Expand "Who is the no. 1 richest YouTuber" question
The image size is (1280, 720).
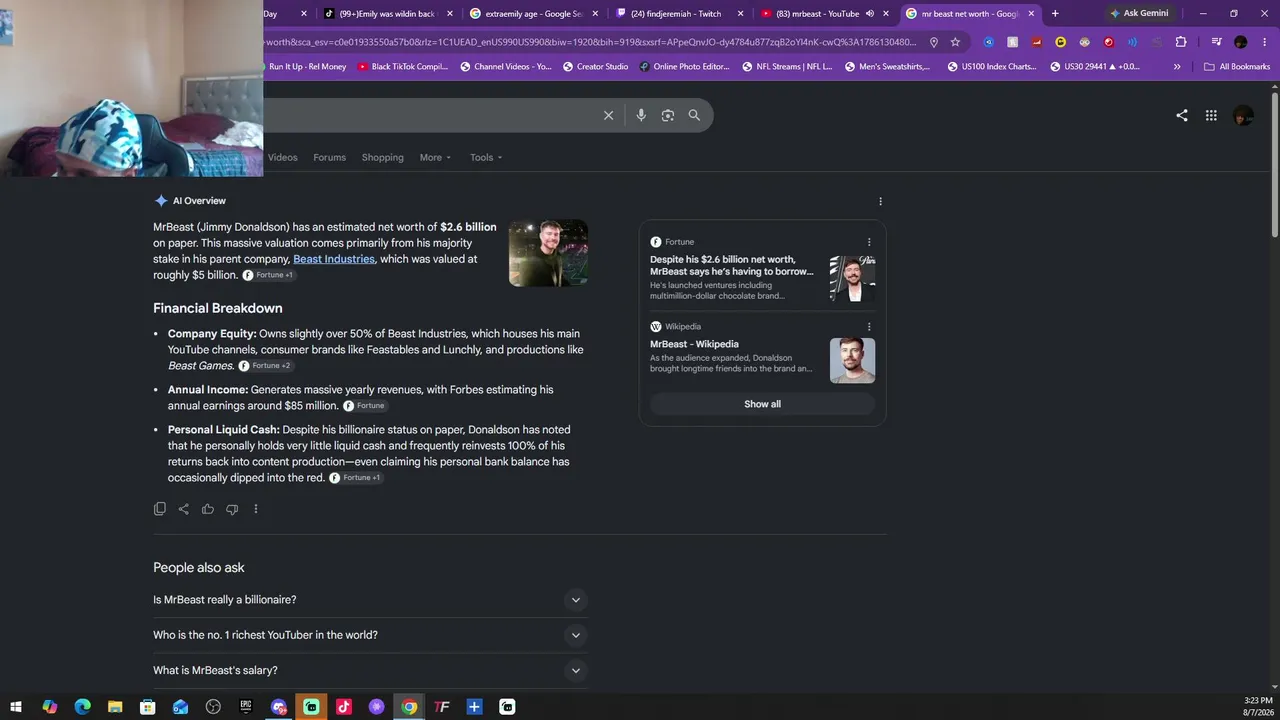click(x=370, y=635)
